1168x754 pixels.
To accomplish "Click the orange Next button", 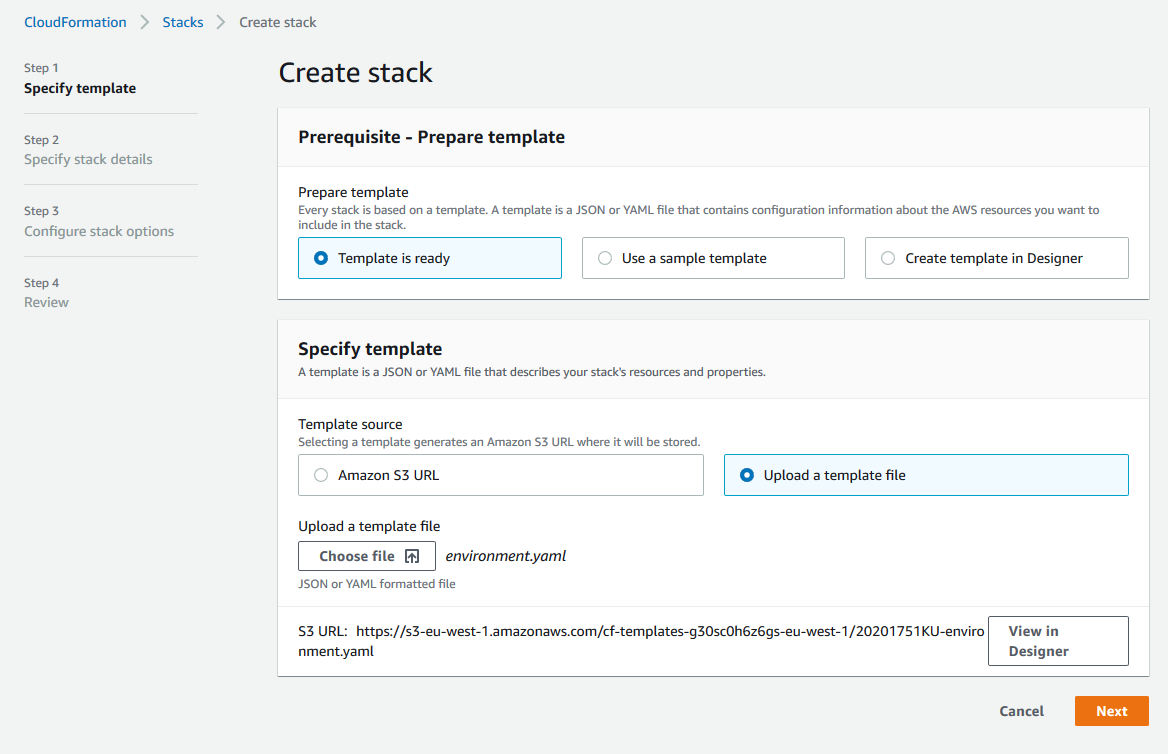I will [x=1111, y=711].
